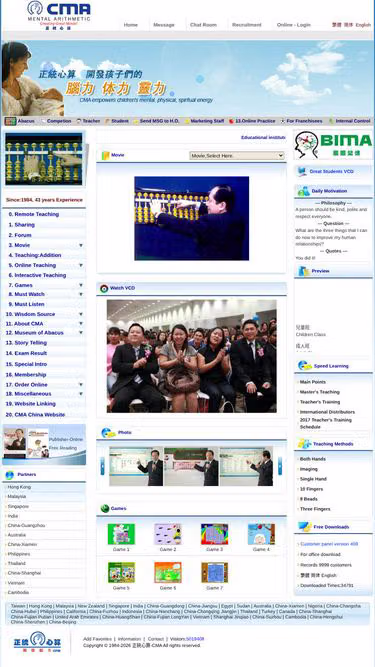
Task: Expand the 3. Movie submenu arrow
Action: 81,245
